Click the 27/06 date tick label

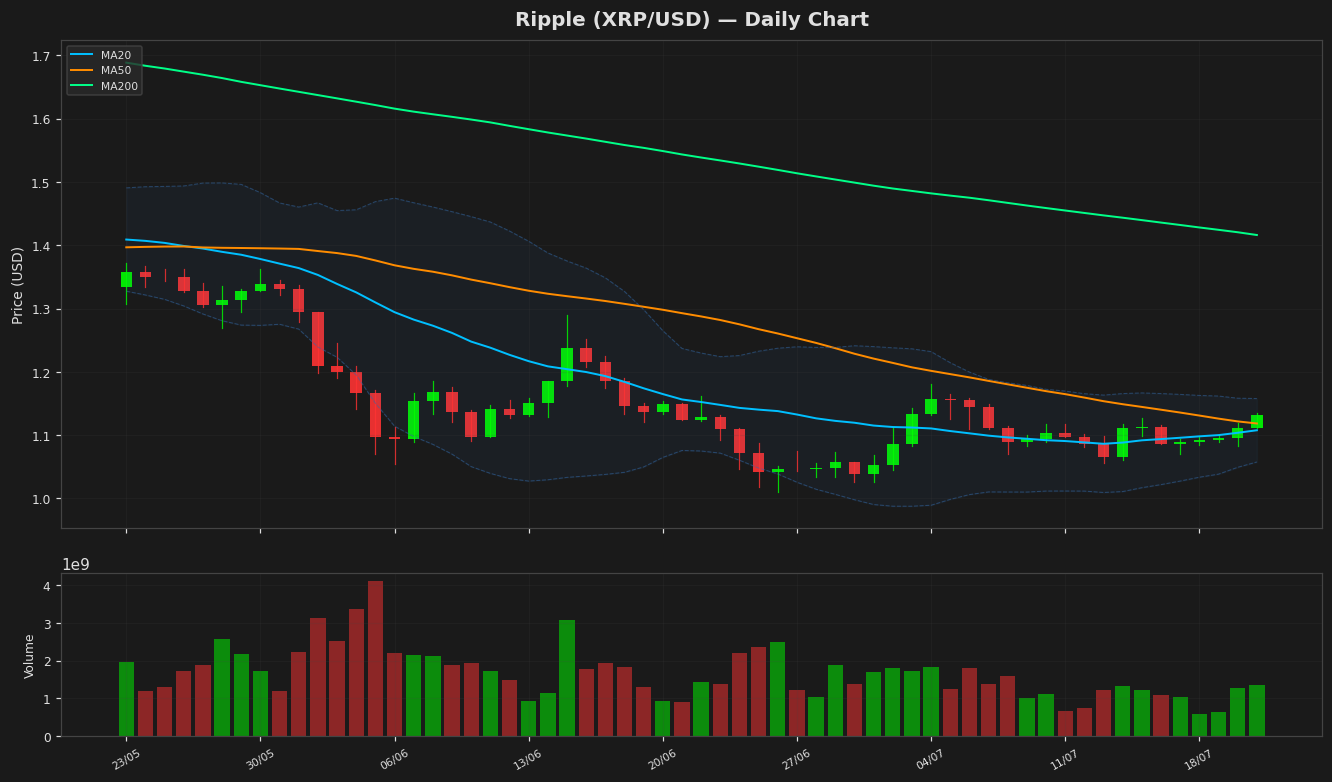[796, 761]
